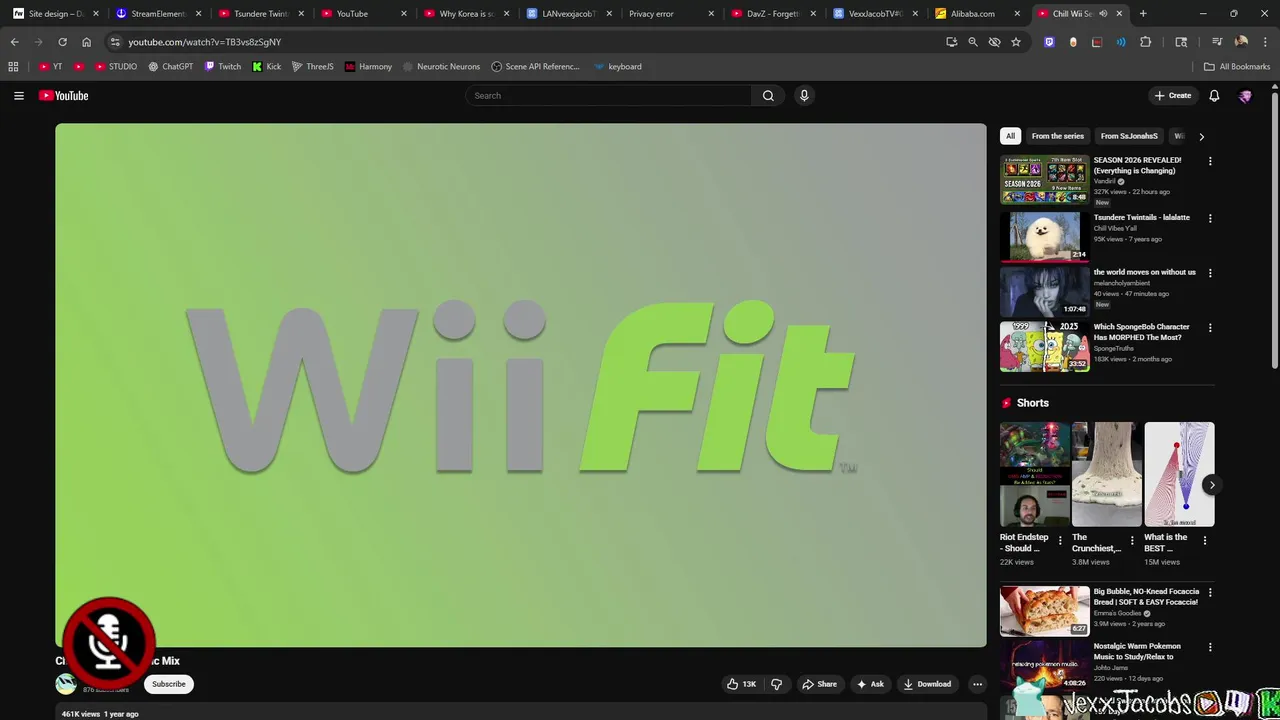This screenshot has width=1280, height=720.
Task: Click the crossed-eye tracking protection icon
Action: tap(994, 42)
